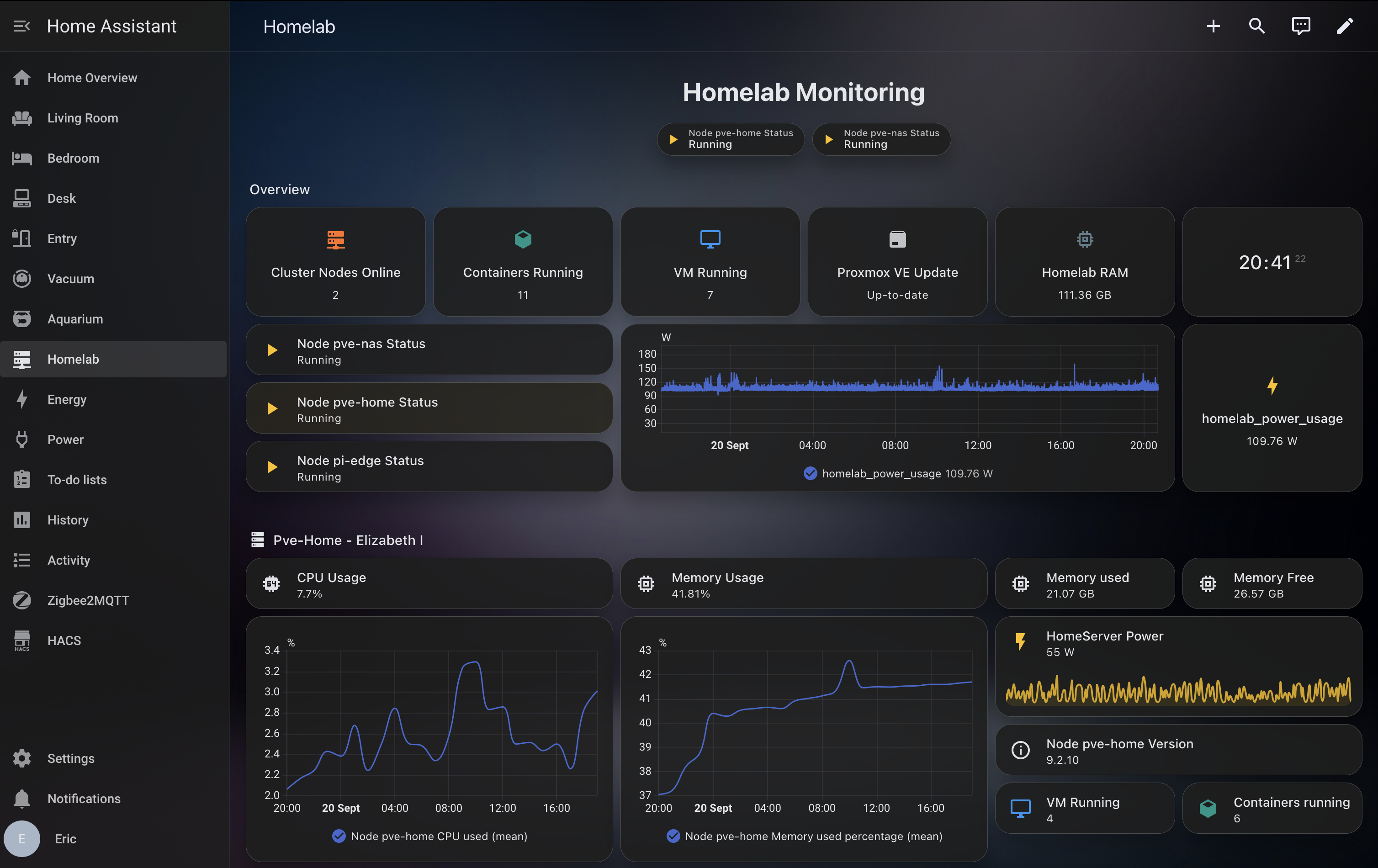
Task: Click the Node pve-home Status chip under the title
Action: 731,139
